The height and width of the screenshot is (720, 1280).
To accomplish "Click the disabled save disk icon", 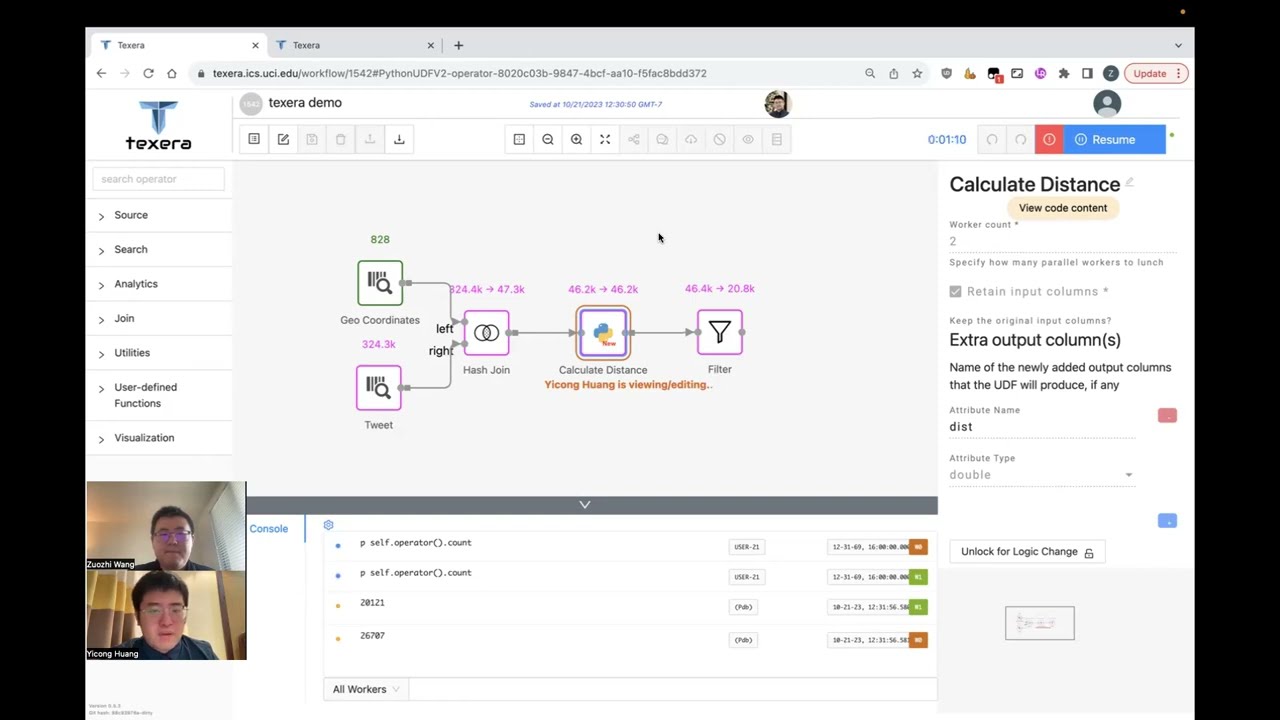I will pos(312,139).
